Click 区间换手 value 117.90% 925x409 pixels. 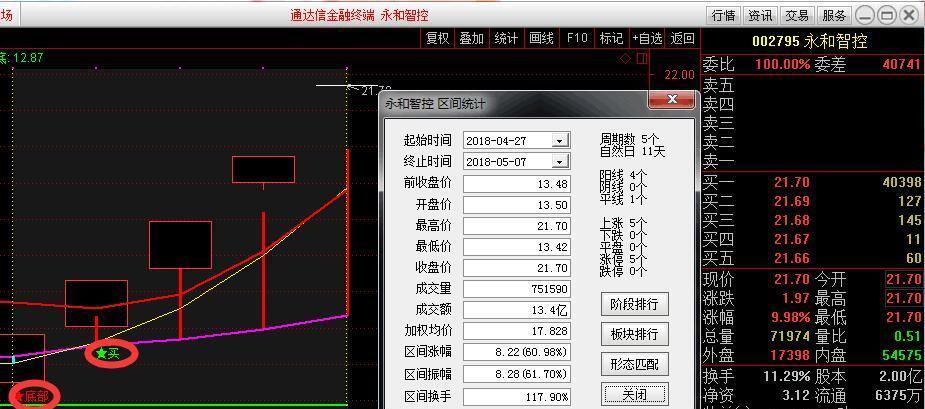517,396
